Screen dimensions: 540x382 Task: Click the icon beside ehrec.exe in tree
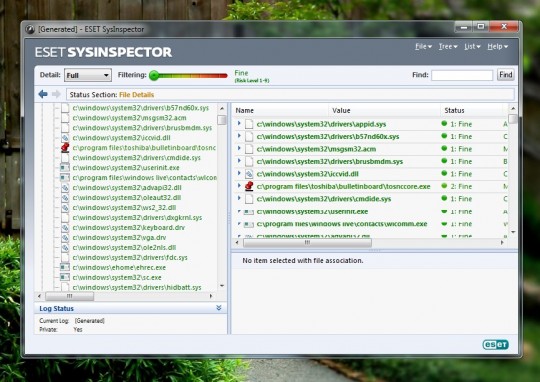(65, 267)
